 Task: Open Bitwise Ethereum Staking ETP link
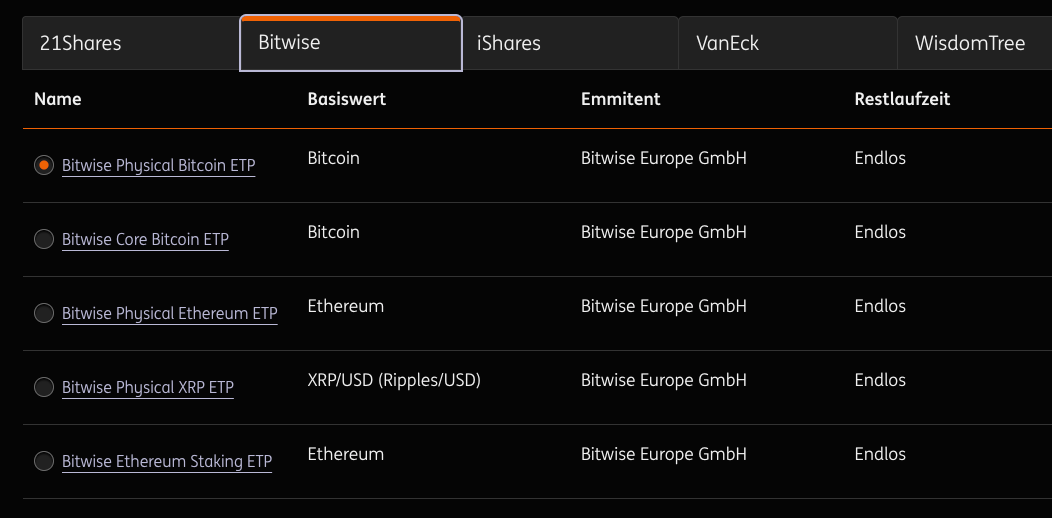(167, 462)
